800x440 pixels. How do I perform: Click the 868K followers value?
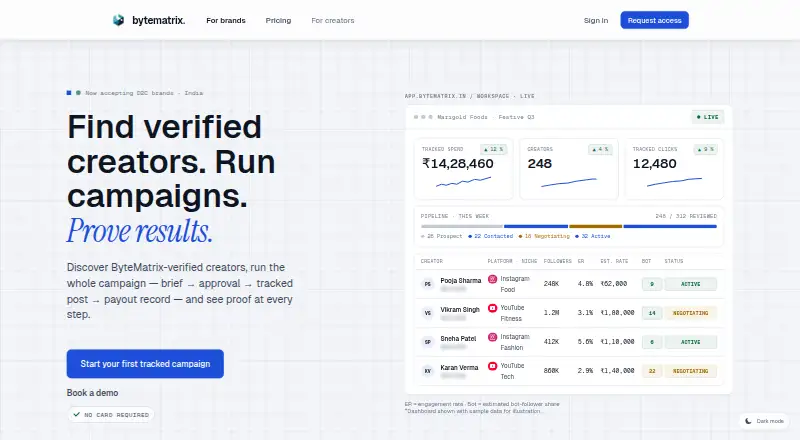tap(551, 371)
